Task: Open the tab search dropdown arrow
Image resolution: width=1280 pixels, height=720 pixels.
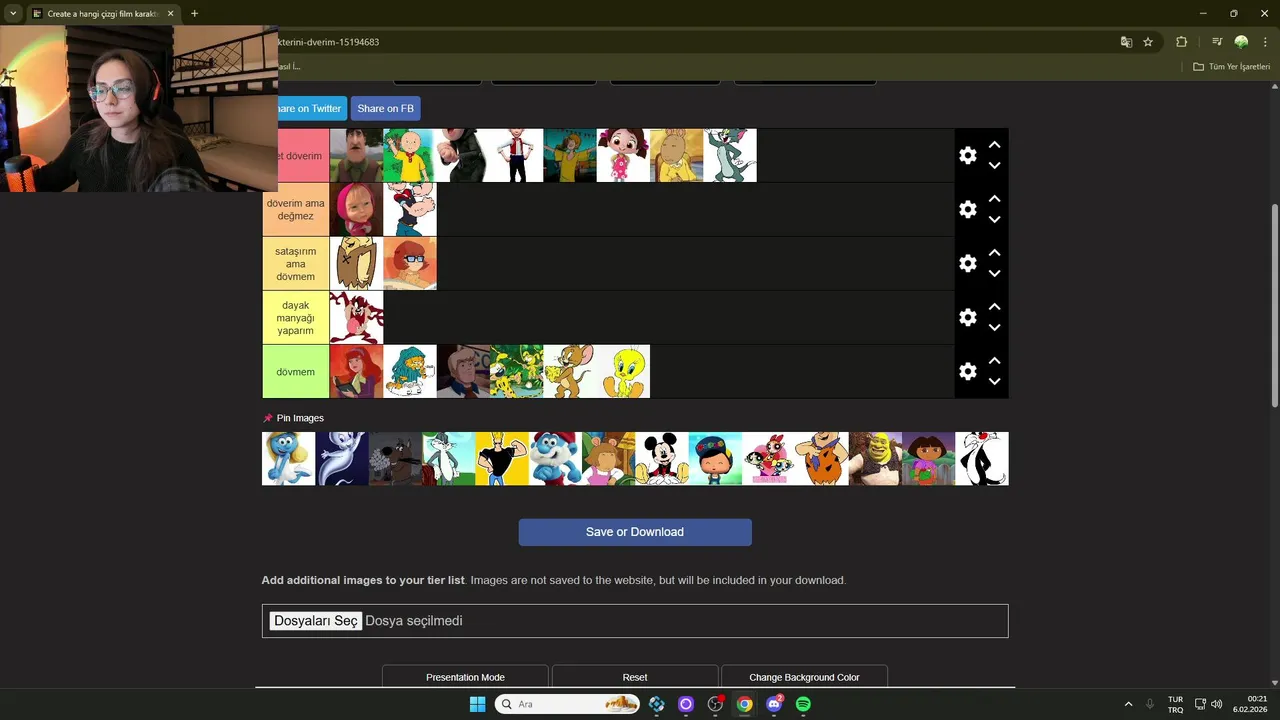Action: point(13,14)
